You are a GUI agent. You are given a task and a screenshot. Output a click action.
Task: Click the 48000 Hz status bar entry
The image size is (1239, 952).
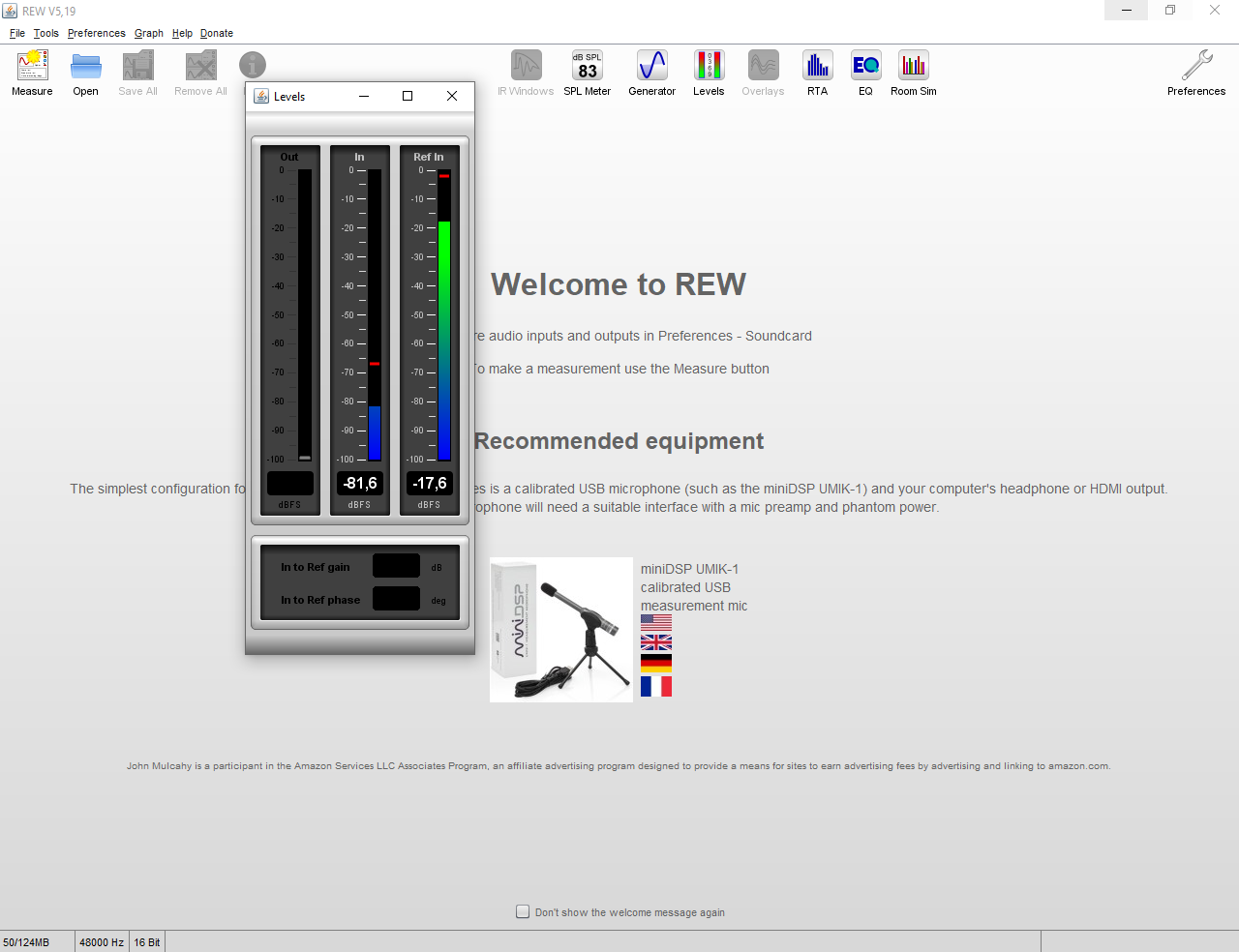tap(102, 942)
